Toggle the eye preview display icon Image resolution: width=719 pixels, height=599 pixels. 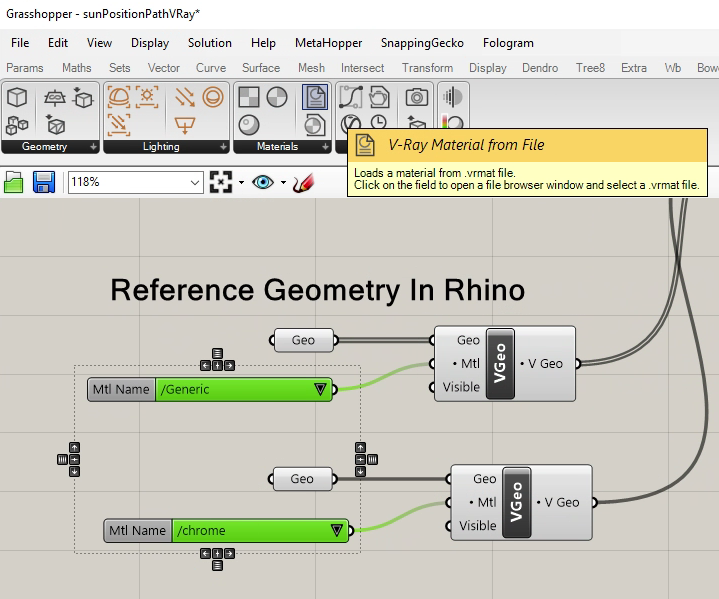[x=263, y=183]
